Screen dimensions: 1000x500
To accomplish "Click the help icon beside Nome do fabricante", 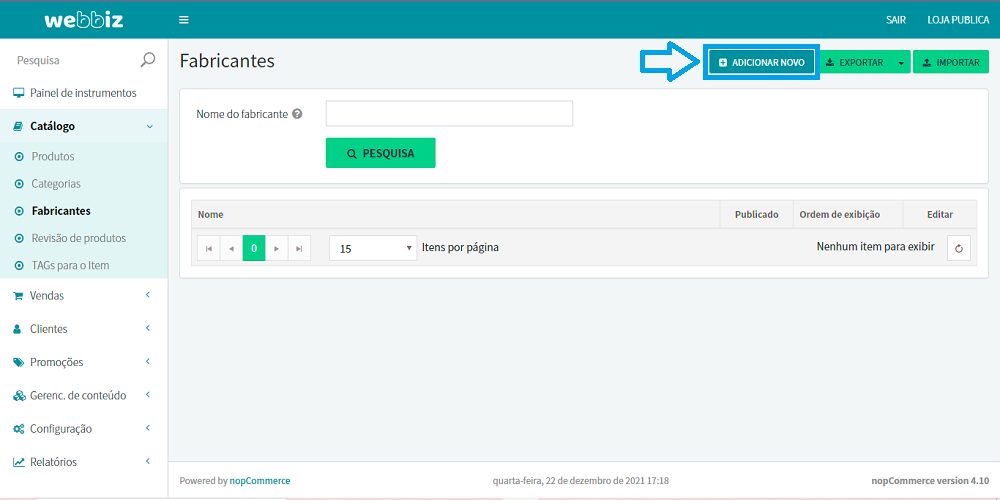I will click(297, 114).
